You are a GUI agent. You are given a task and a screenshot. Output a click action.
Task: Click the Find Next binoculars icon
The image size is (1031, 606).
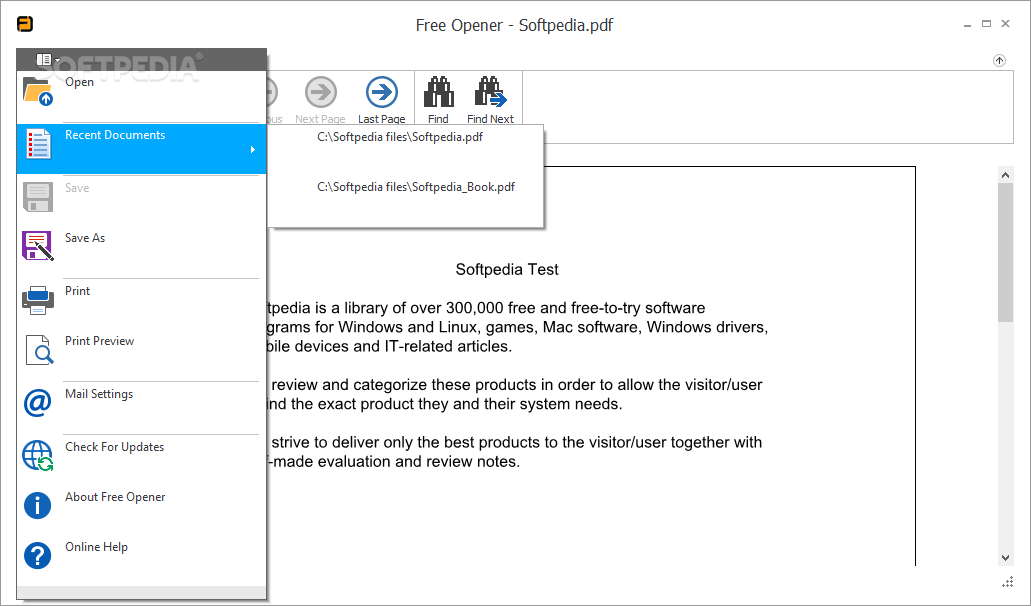(x=491, y=92)
